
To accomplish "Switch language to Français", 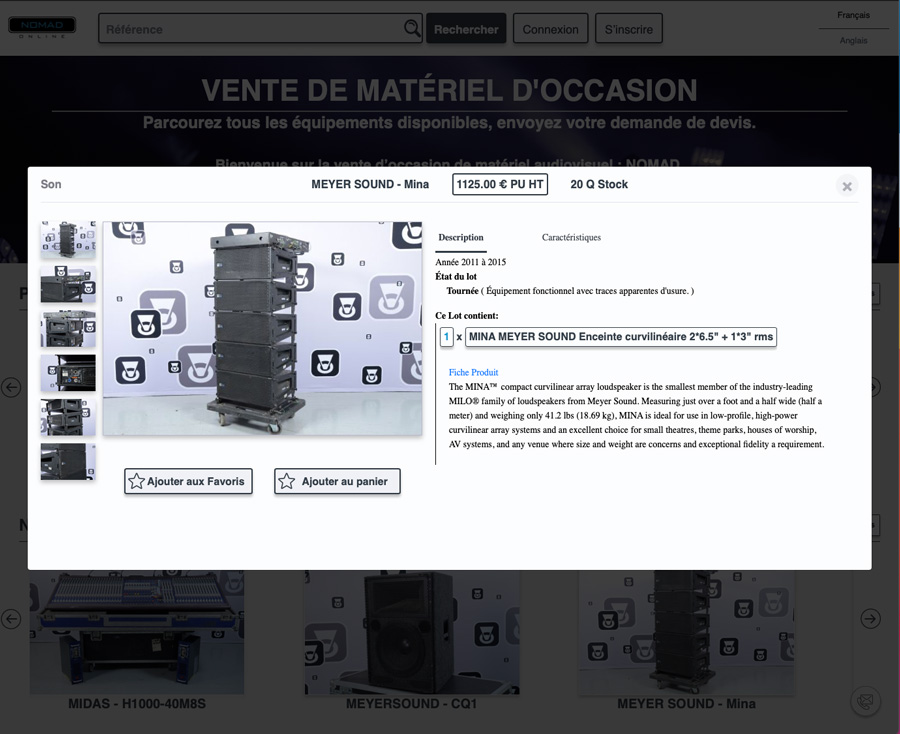I will click(x=854, y=15).
